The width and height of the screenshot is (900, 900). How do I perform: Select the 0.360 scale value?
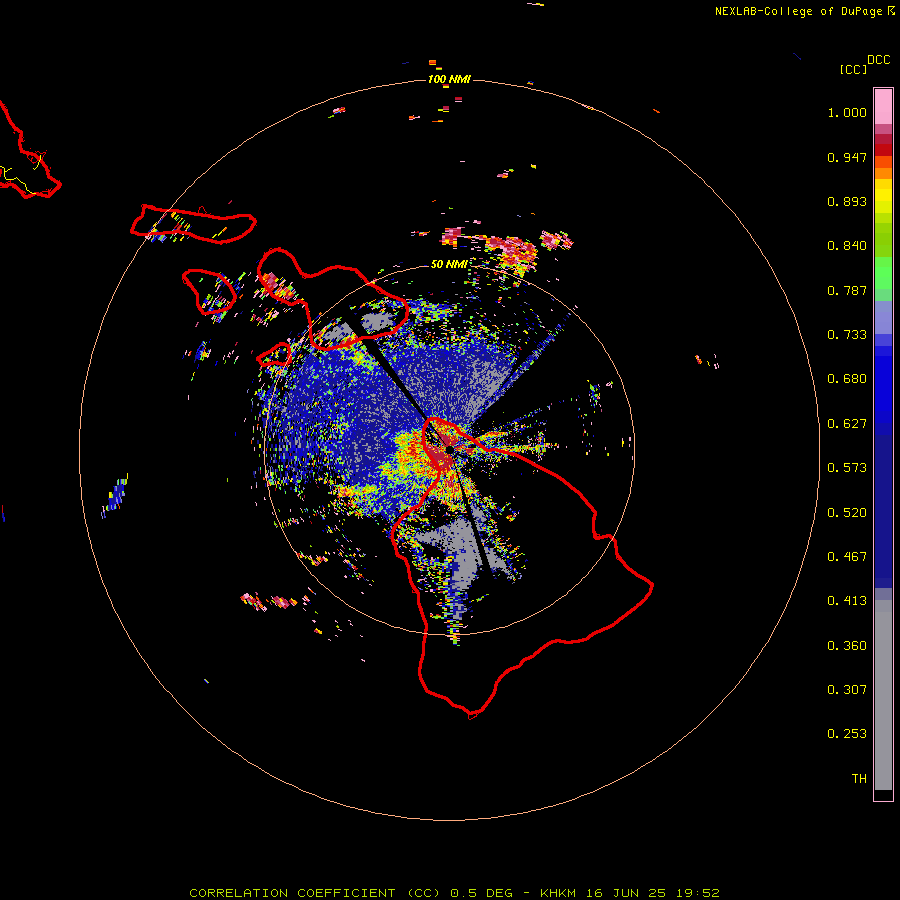(847, 646)
